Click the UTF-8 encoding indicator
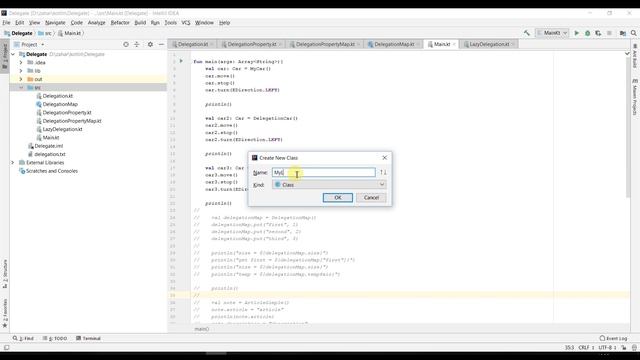The width and height of the screenshot is (640, 360). [607, 348]
